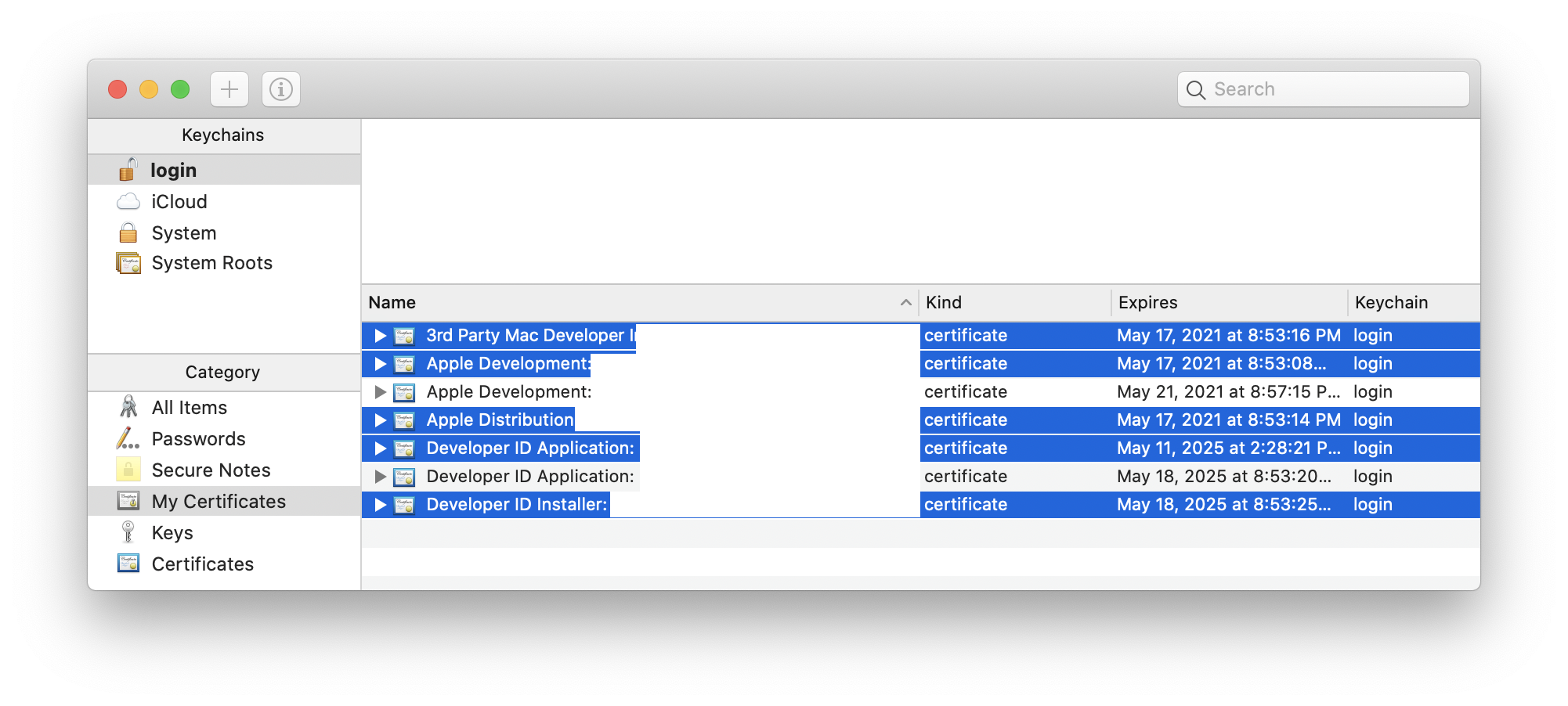Toggle the Name column sort arrow
This screenshot has height=706, width=1568.
click(905, 302)
